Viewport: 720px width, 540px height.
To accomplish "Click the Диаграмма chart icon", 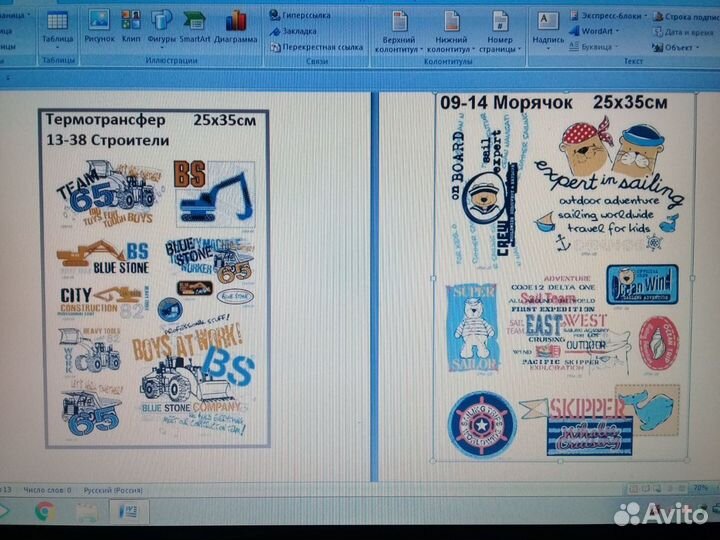I will coord(236,26).
